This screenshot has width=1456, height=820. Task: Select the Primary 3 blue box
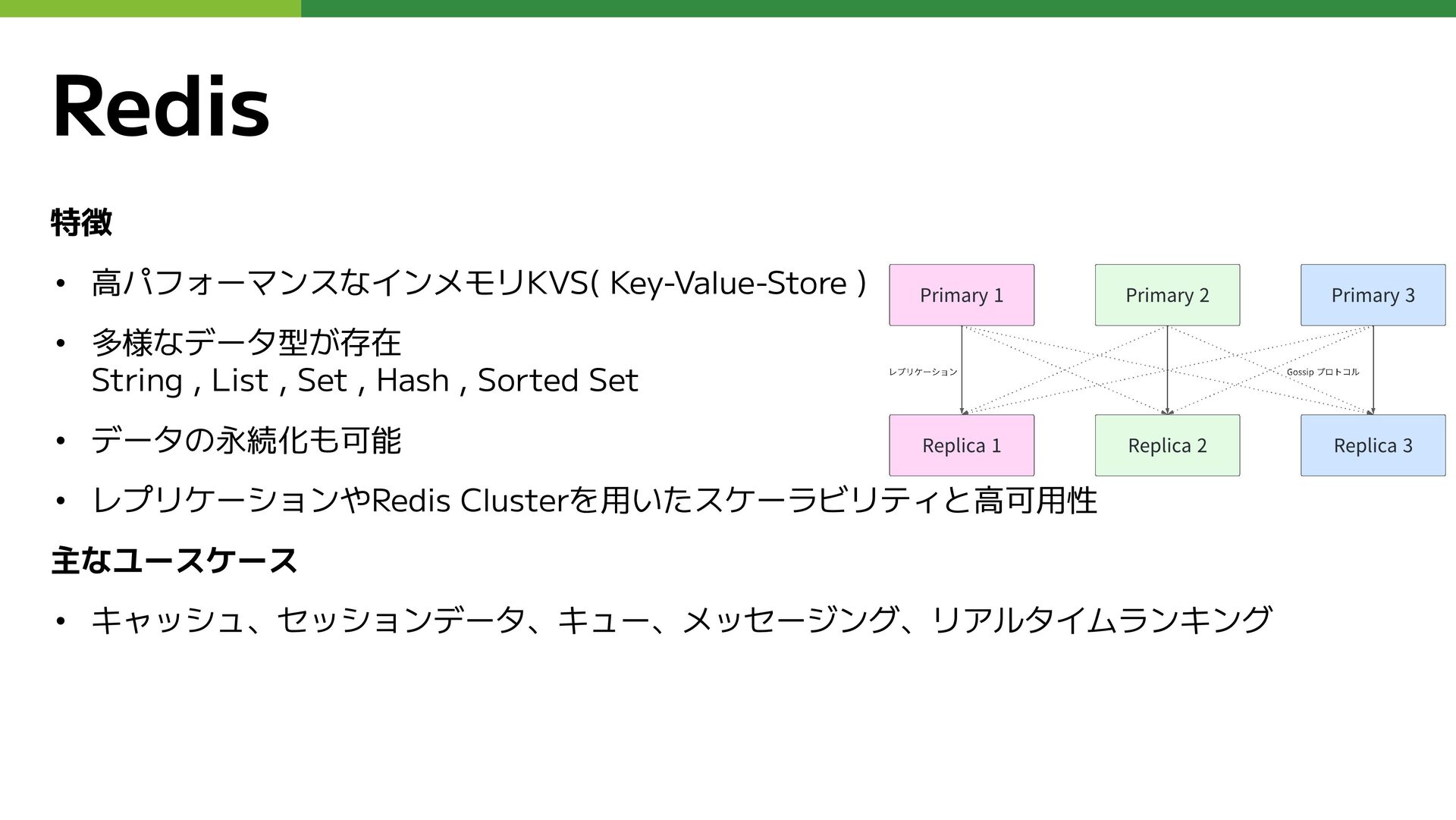(1373, 295)
